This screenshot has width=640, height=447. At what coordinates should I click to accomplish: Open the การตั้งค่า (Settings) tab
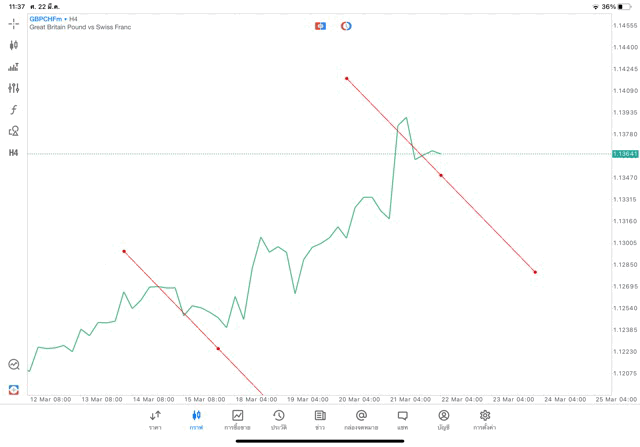pyautogui.click(x=485, y=419)
